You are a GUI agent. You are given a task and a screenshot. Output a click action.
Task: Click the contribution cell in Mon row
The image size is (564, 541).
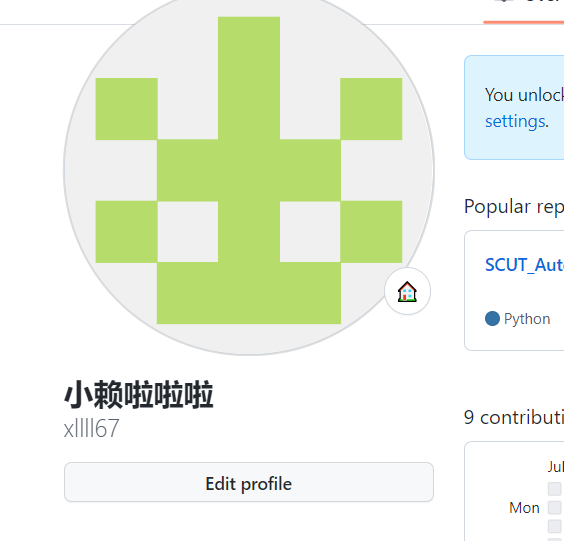coord(555,508)
